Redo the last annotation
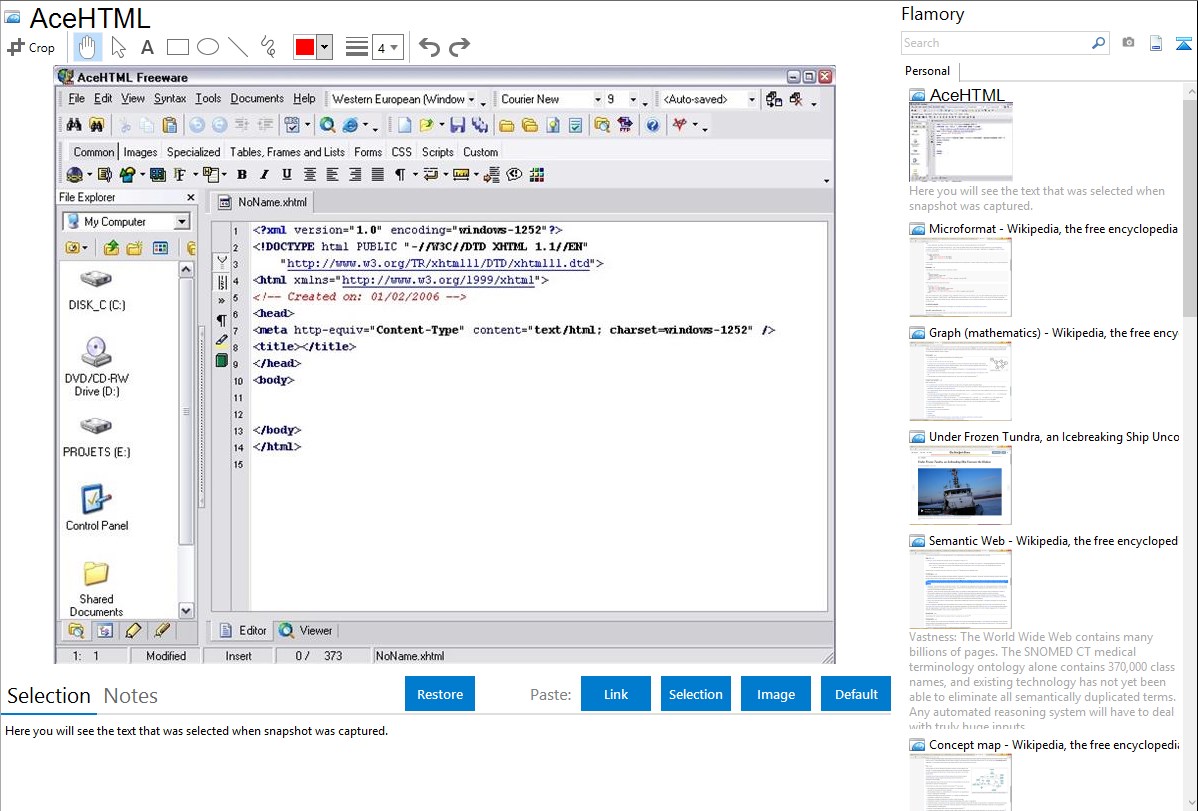This screenshot has height=811, width=1198. [x=460, y=47]
